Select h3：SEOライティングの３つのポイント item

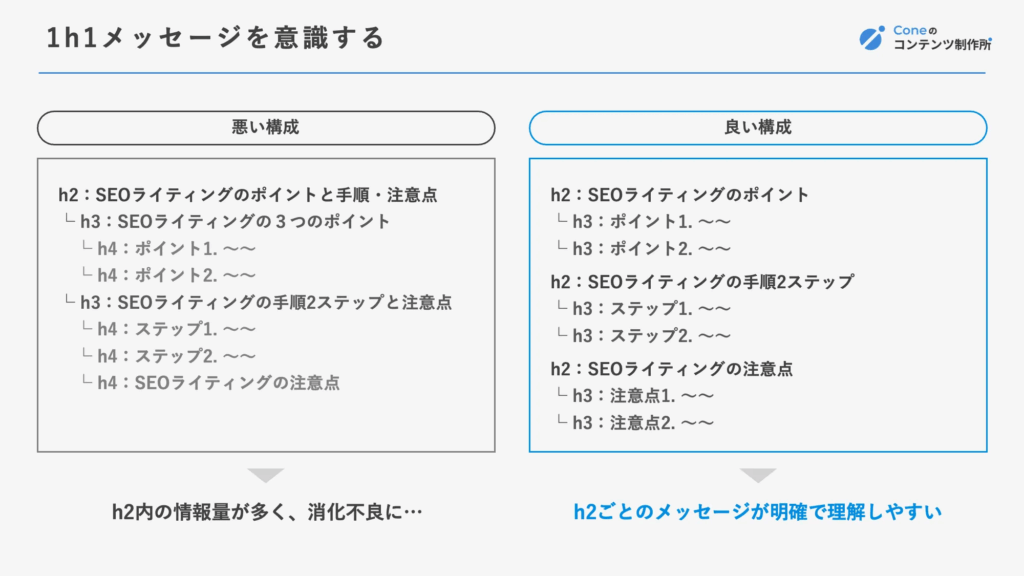(235, 221)
